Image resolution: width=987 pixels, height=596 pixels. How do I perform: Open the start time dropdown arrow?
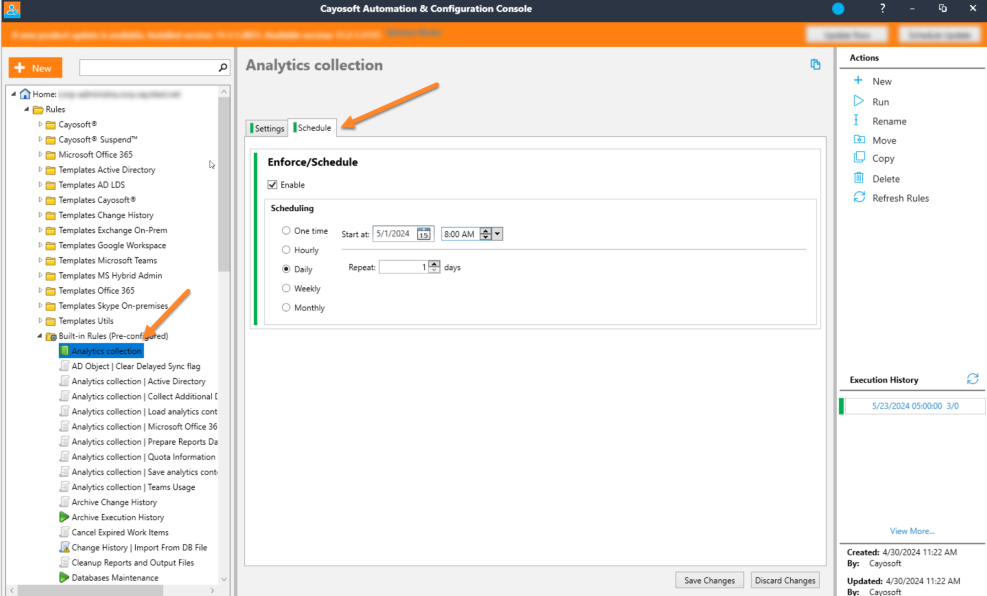[x=497, y=233]
